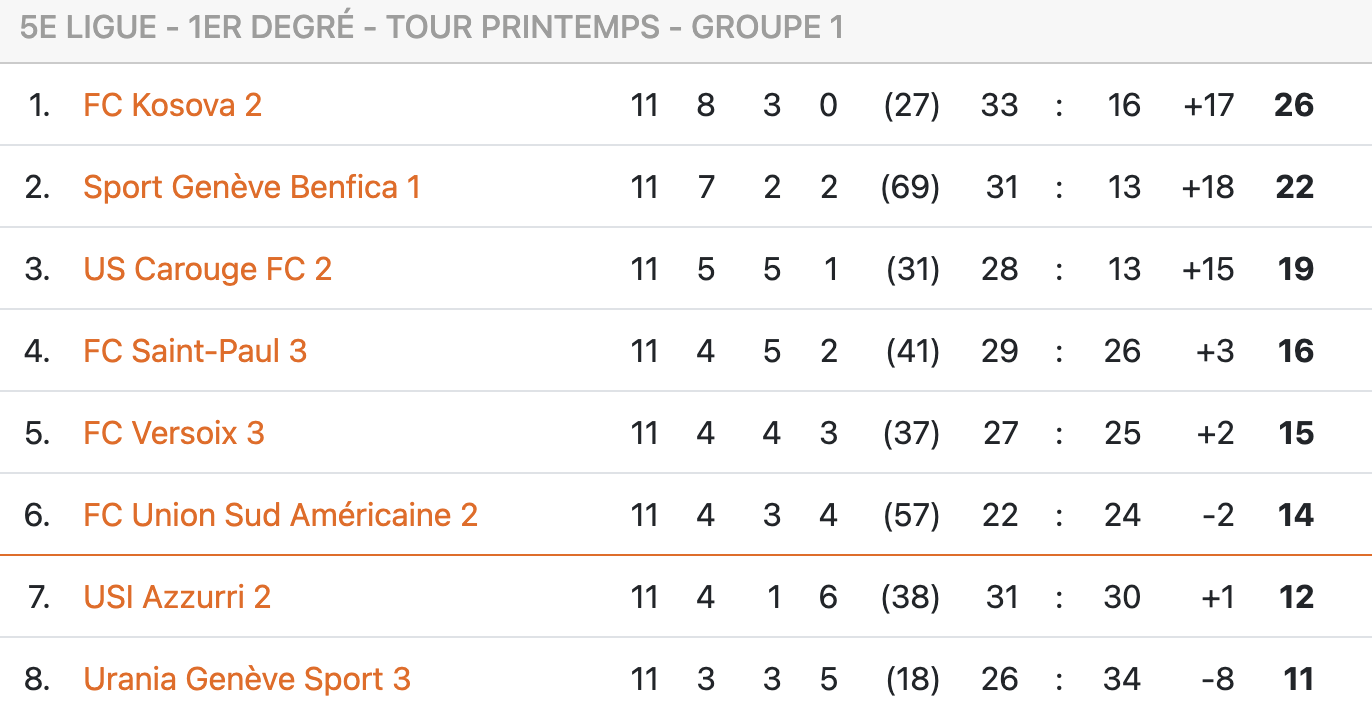Click the Sport Genève Benfica 1 link
This screenshot has height=712, width=1372.
point(252,187)
